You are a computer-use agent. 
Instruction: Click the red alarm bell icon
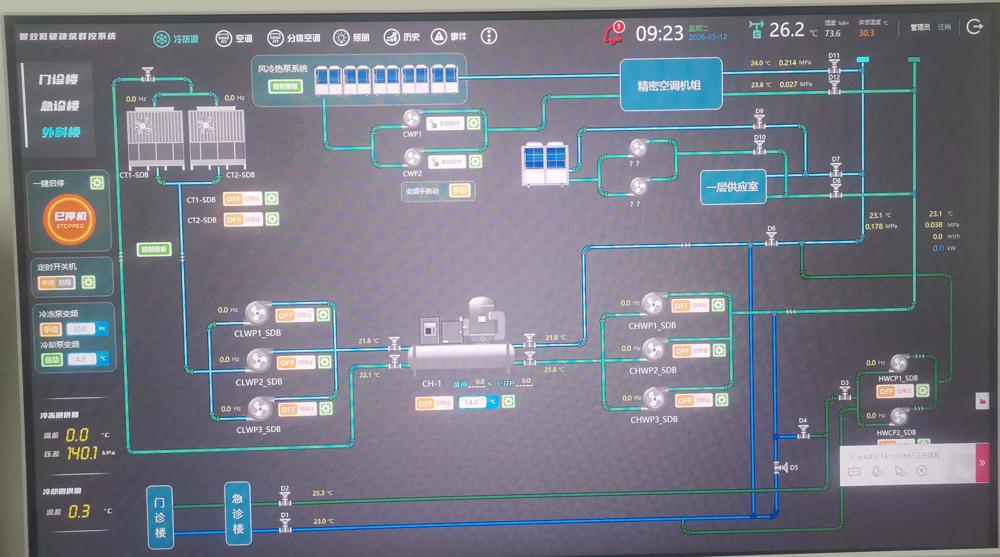(x=614, y=33)
